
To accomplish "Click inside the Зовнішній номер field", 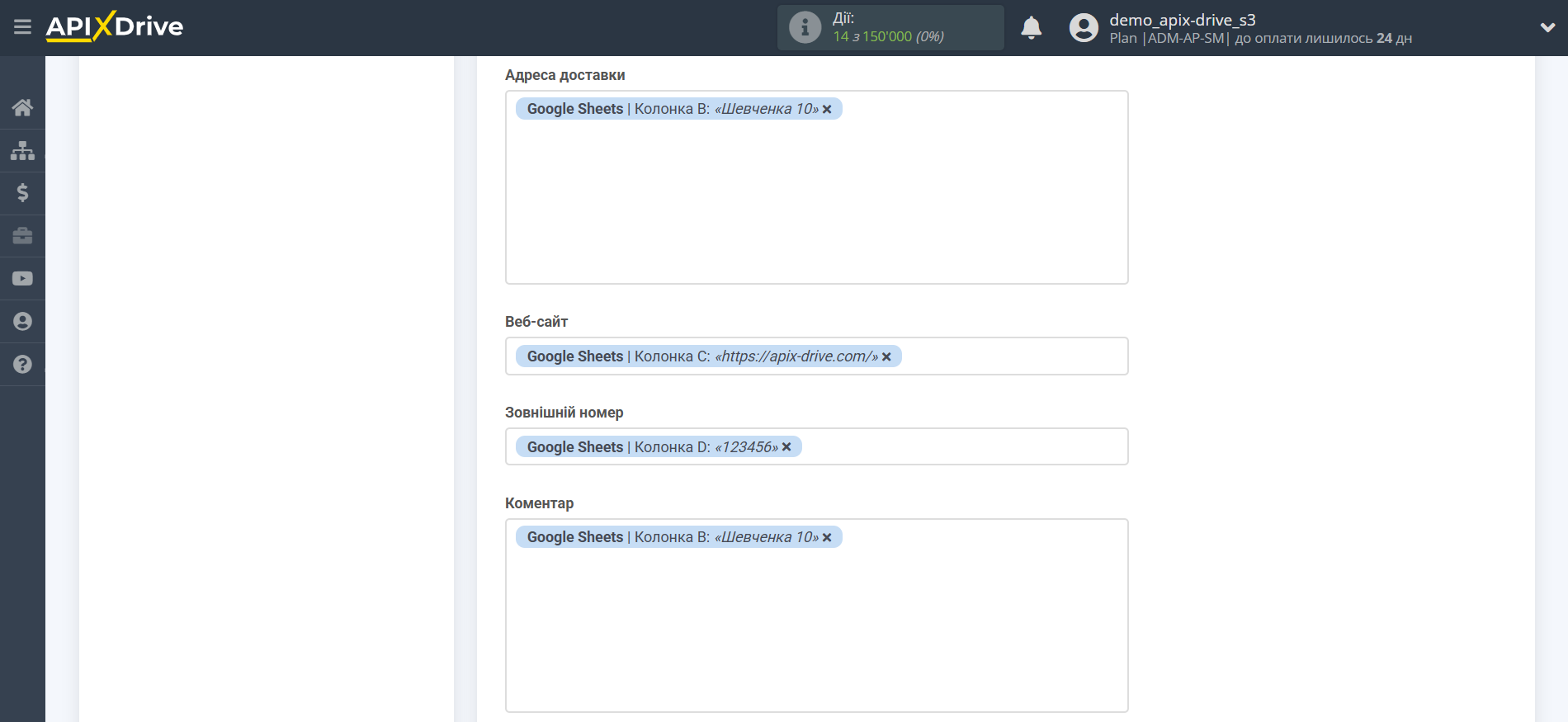I will pos(816,446).
